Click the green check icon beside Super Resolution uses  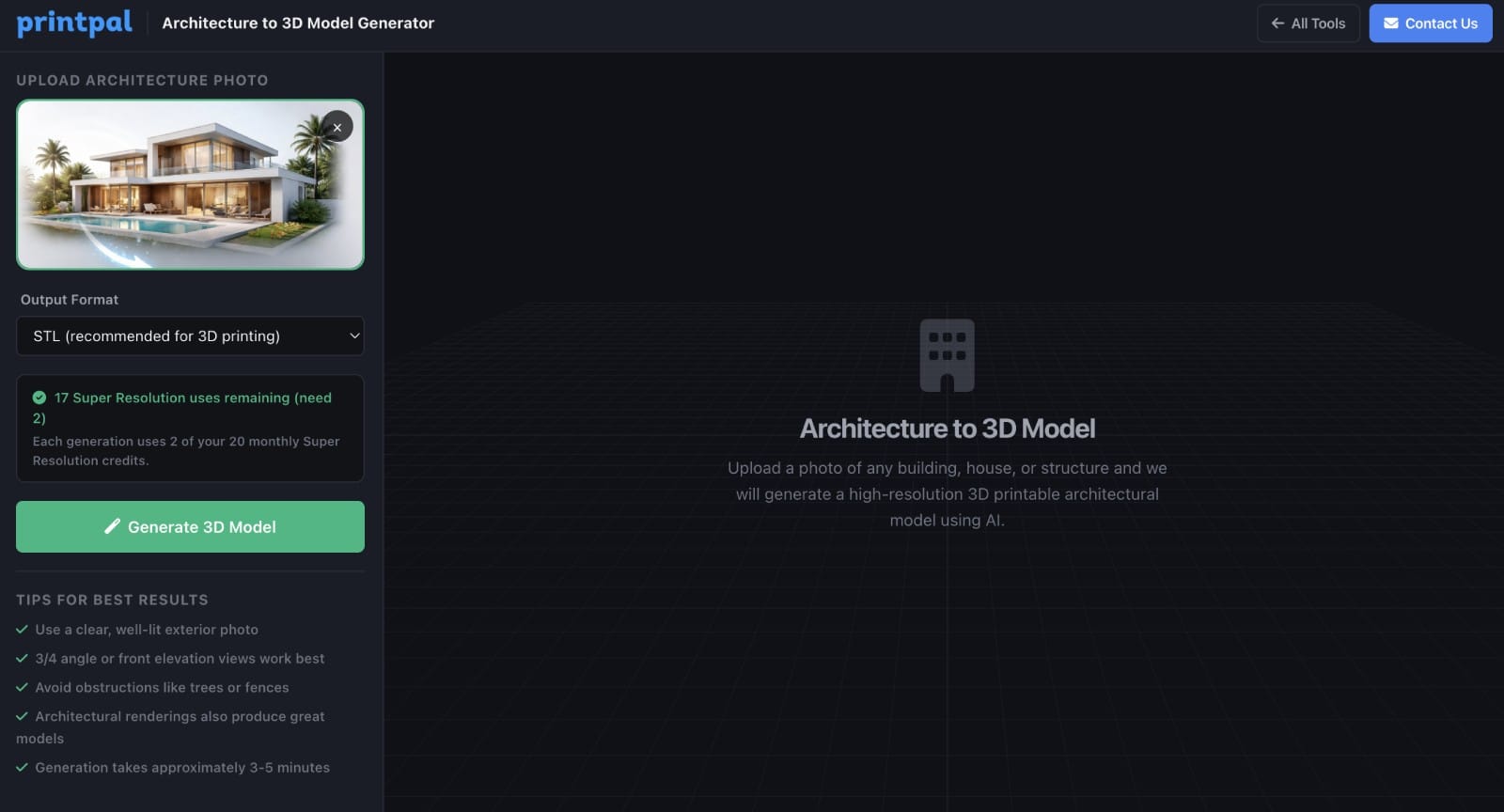coord(39,398)
